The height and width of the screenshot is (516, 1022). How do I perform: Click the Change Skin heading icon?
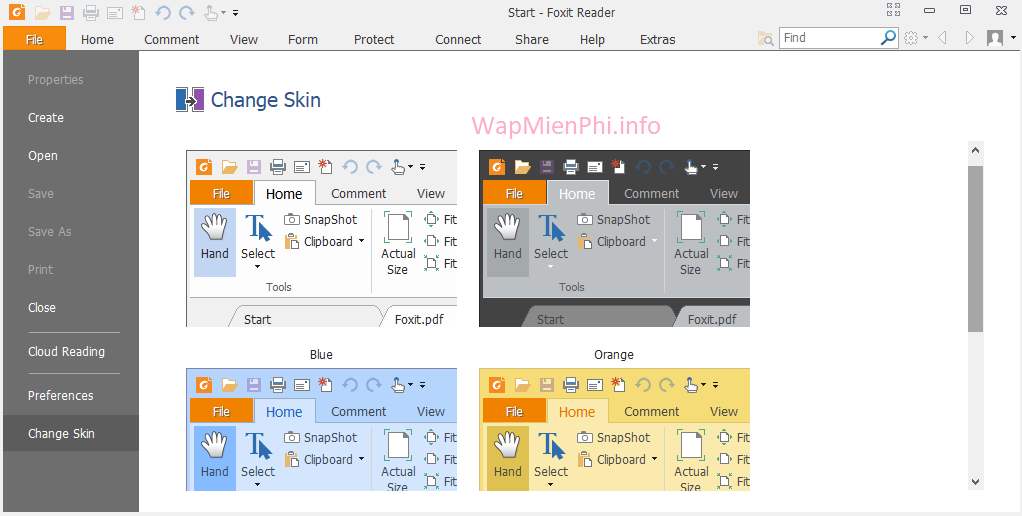coord(190,100)
